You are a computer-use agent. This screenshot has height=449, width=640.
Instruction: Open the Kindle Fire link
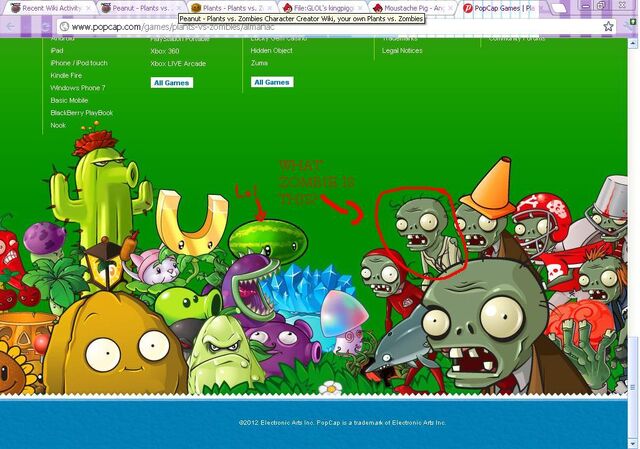pos(66,76)
